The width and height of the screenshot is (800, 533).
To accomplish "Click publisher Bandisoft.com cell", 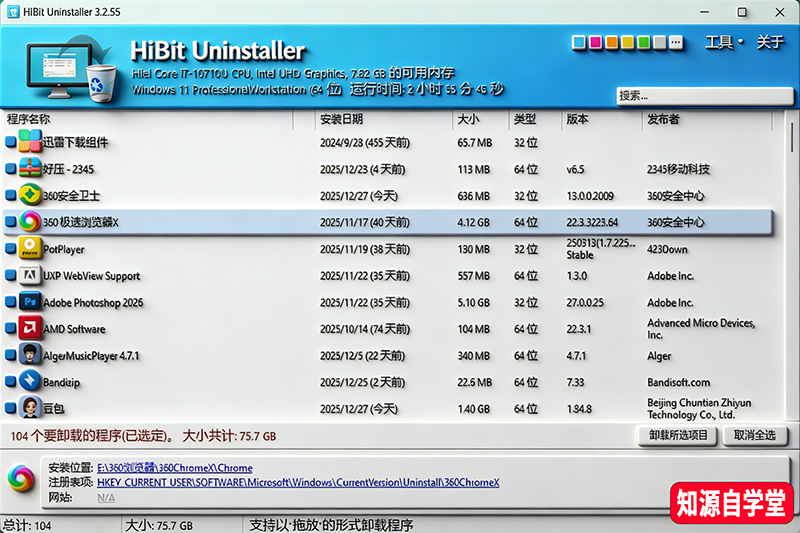I will pos(679,383).
